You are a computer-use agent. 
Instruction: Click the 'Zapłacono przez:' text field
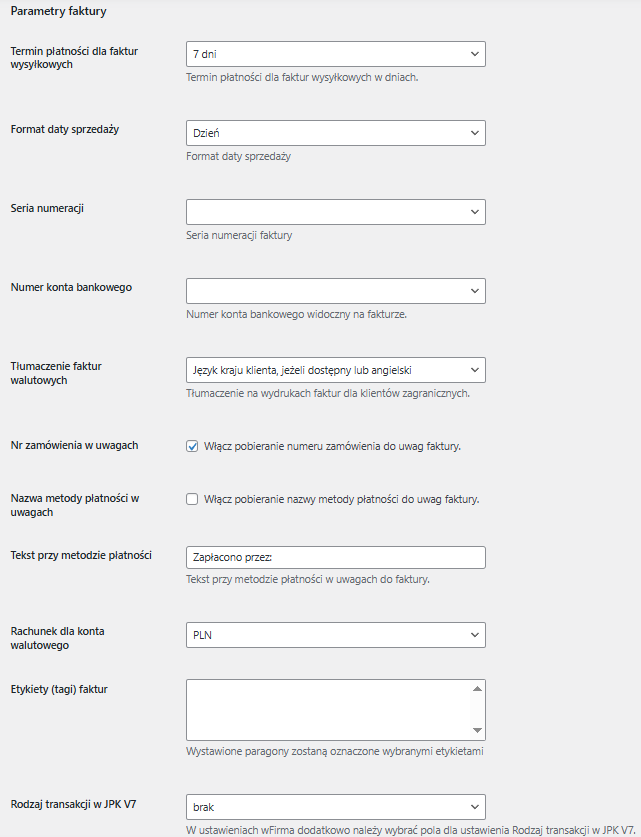335,557
